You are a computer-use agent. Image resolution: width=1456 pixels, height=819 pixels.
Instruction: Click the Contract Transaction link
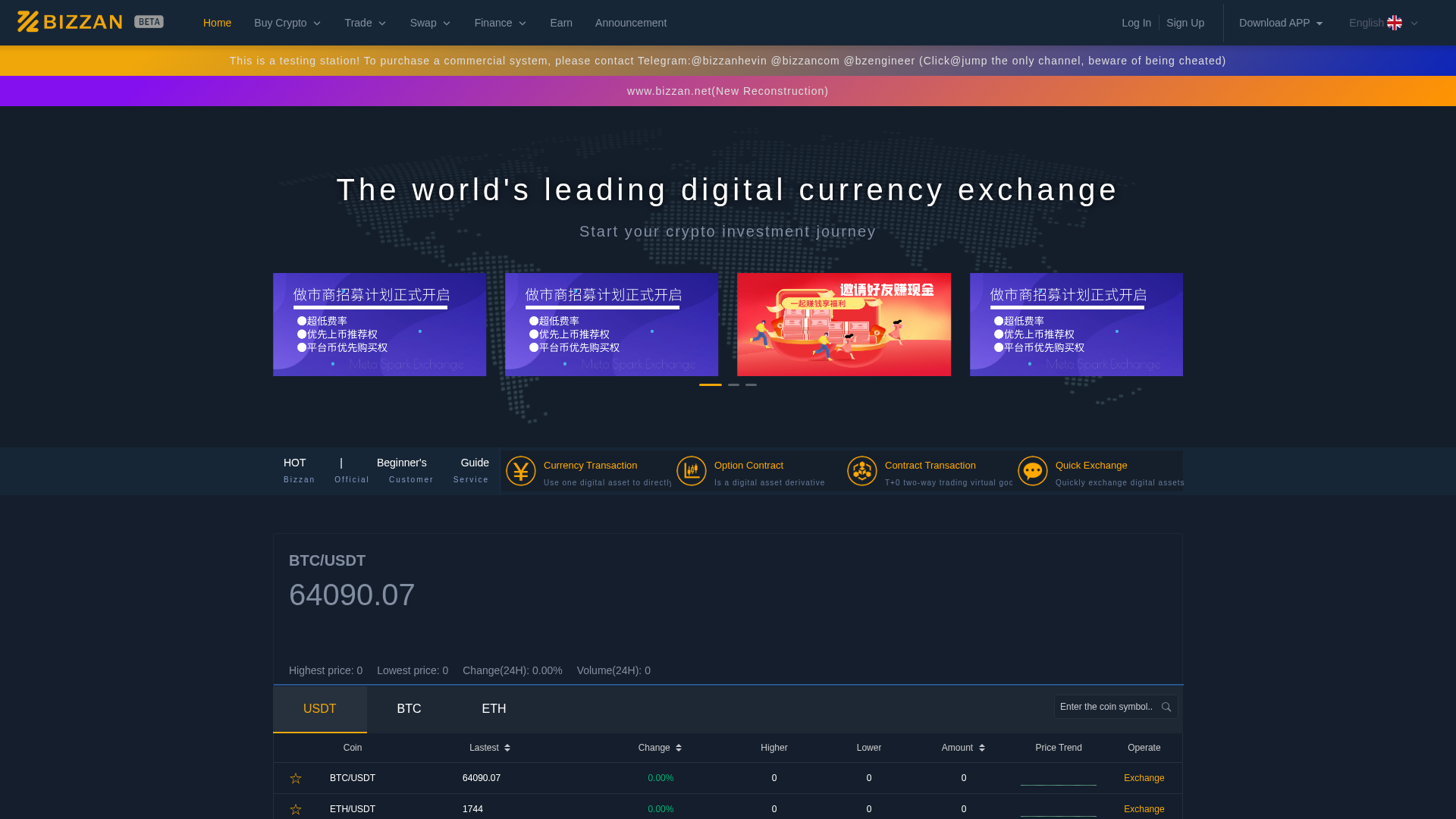[x=930, y=466]
